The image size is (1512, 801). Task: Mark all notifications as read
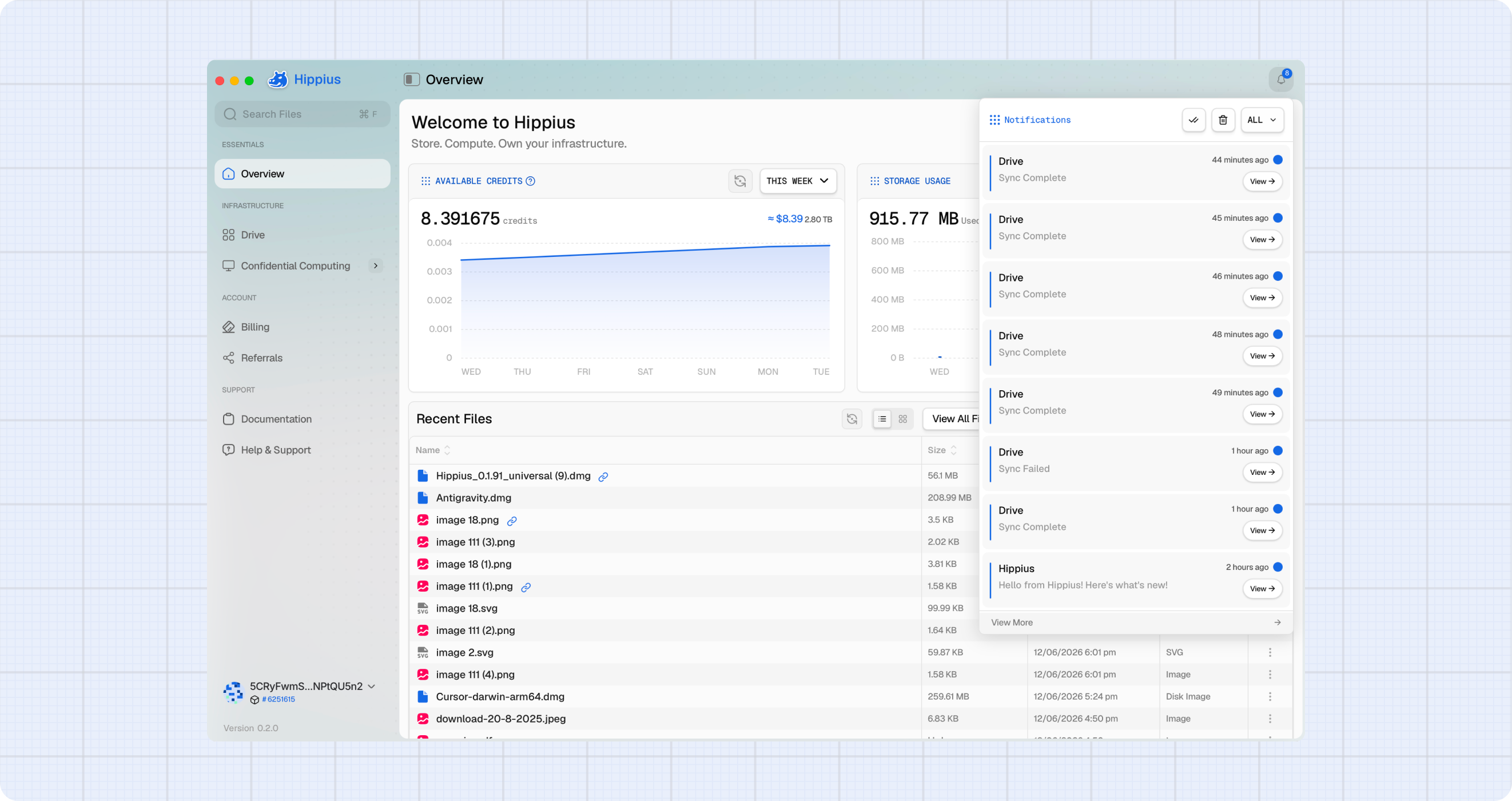[x=1193, y=120]
